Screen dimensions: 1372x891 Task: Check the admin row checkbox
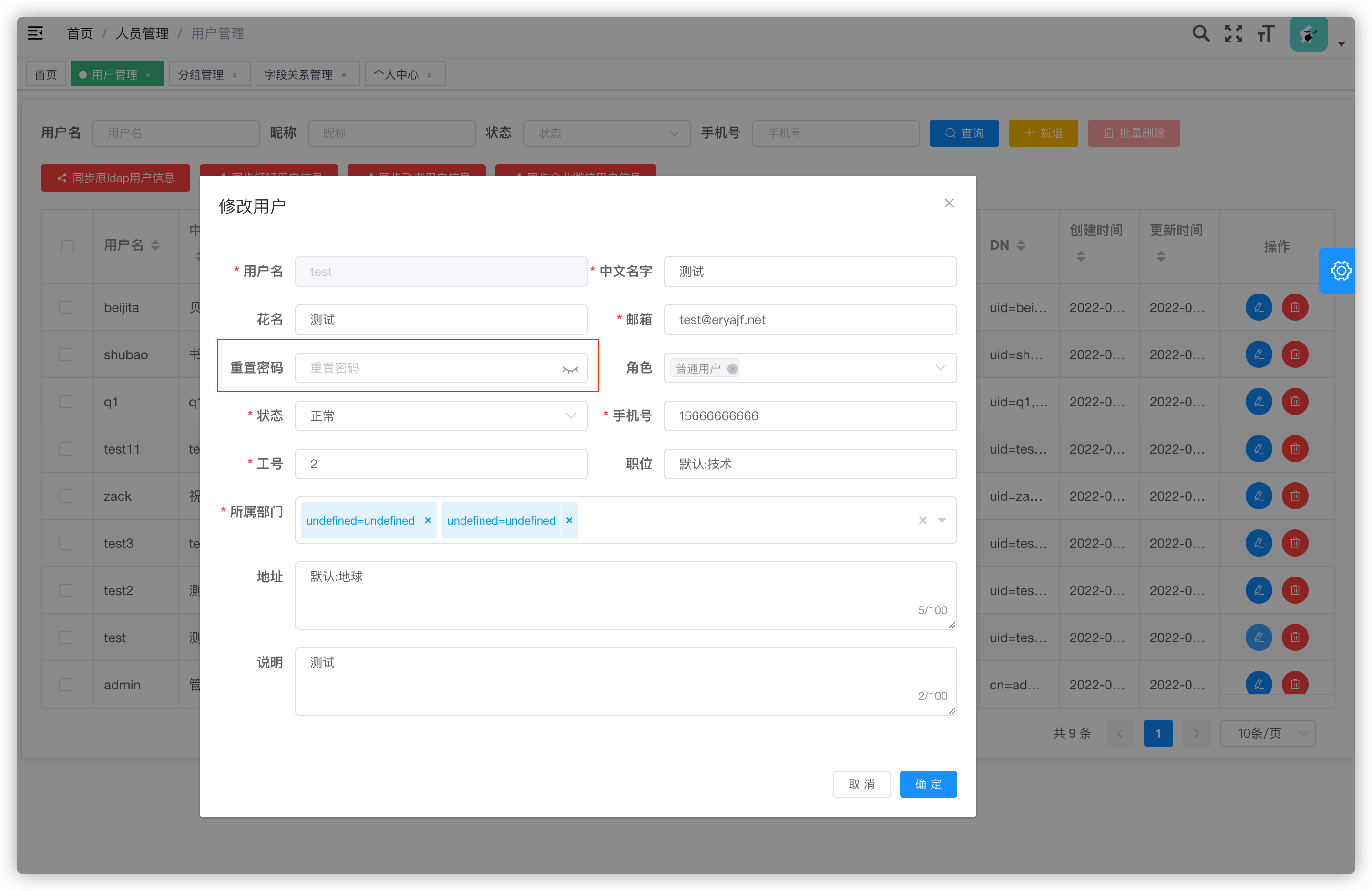pyautogui.click(x=66, y=684)
